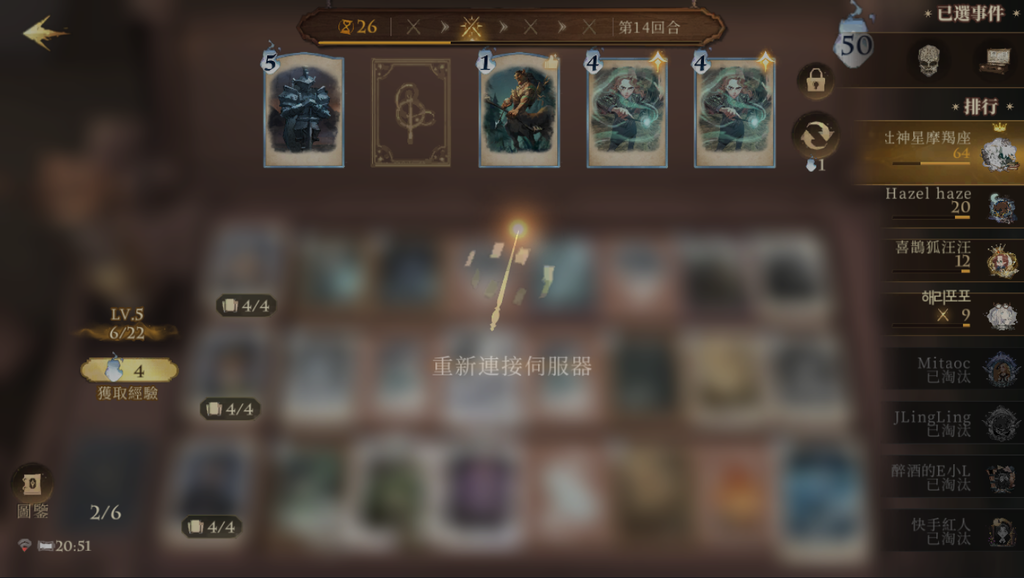This screenshot has height=578, width=1024.
Task: Open JLingLing eliminated player avatar
Action: pyautogui.click(x=1002, y=423)
